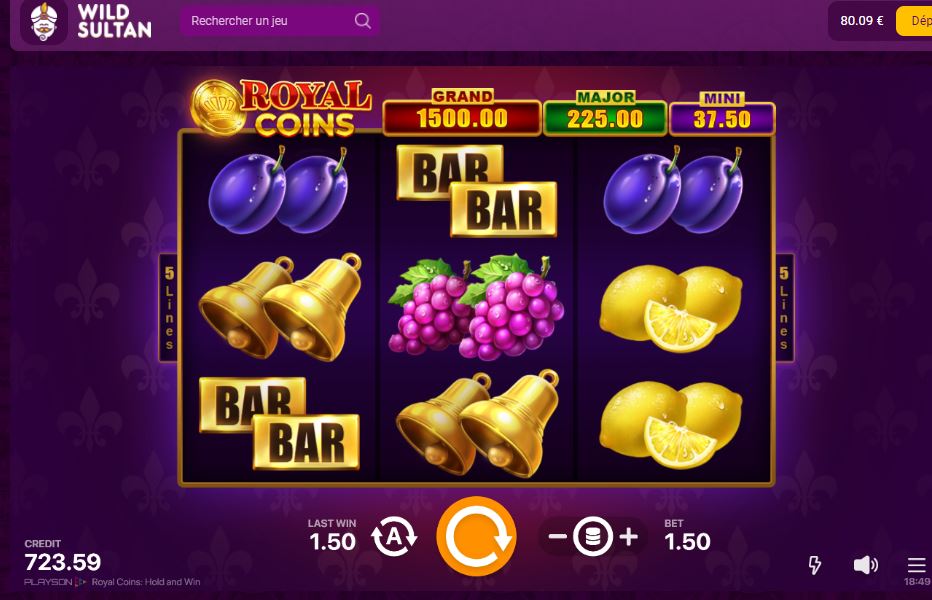Open bet settings via the coin stack icon
Viewport: 932px width, 600px height.
593,536
